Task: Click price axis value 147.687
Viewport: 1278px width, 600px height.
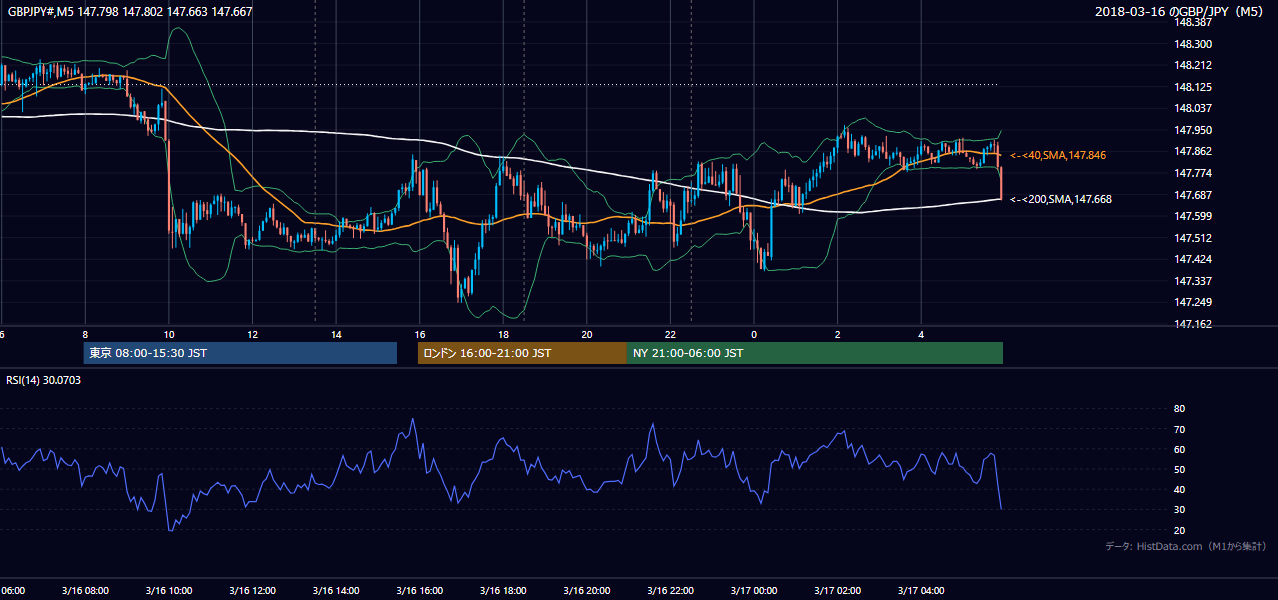Action: pyautogui.click(x=1194, y=195)
